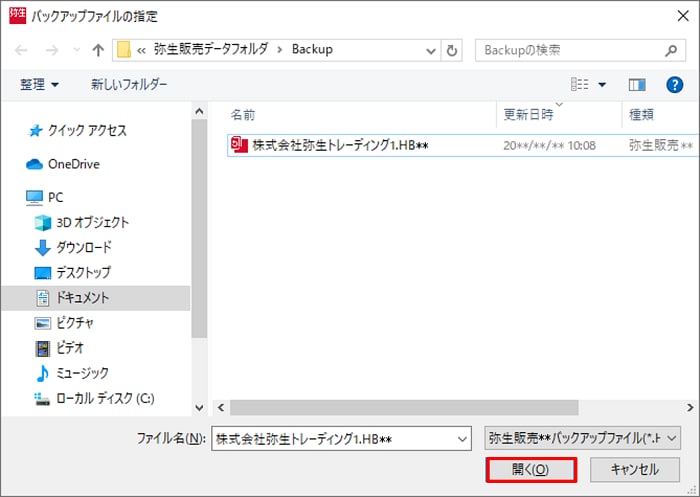Open 3D オブジェクト folder
The height and width of the screenshot is (497, 700).
[x=92, y=222]
